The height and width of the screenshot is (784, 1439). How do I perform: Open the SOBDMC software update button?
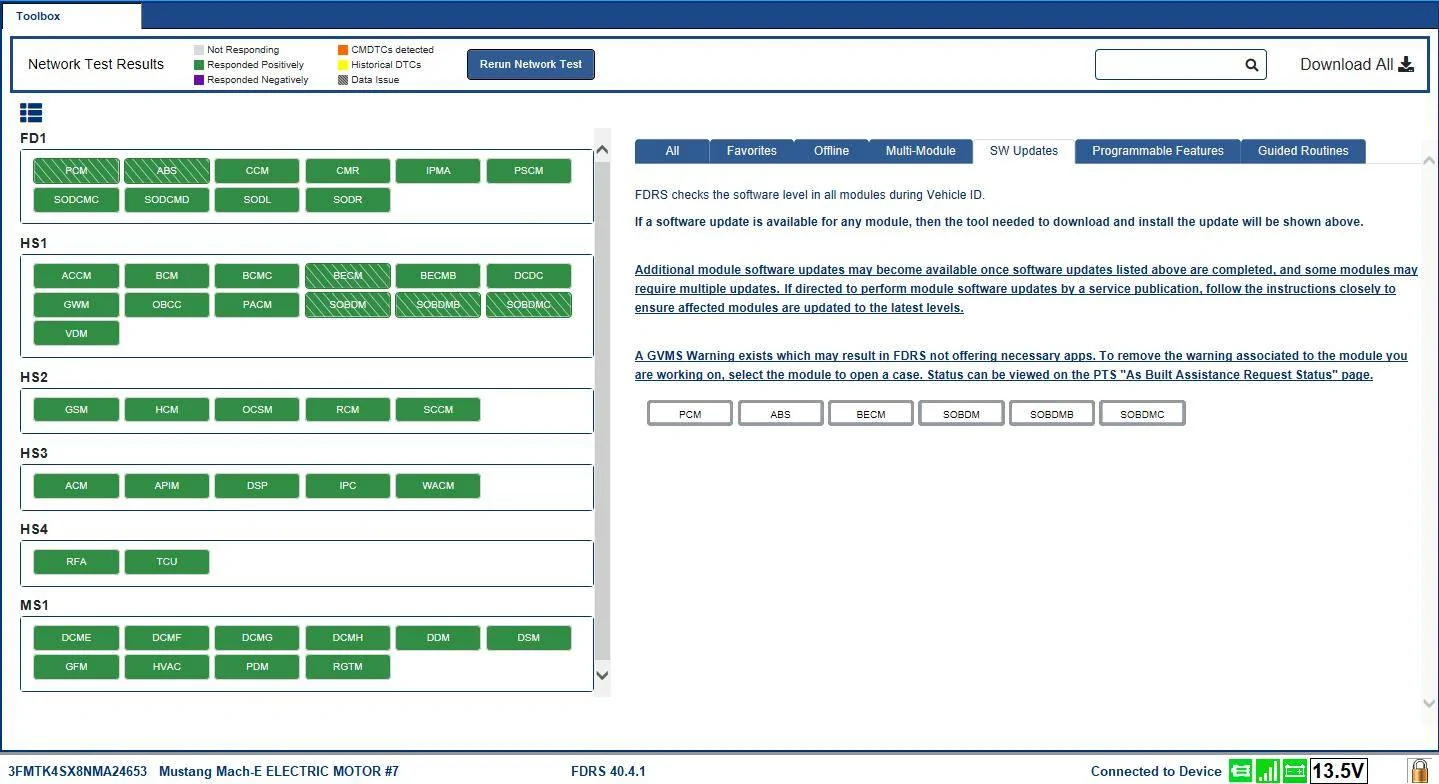point(1142,414)
